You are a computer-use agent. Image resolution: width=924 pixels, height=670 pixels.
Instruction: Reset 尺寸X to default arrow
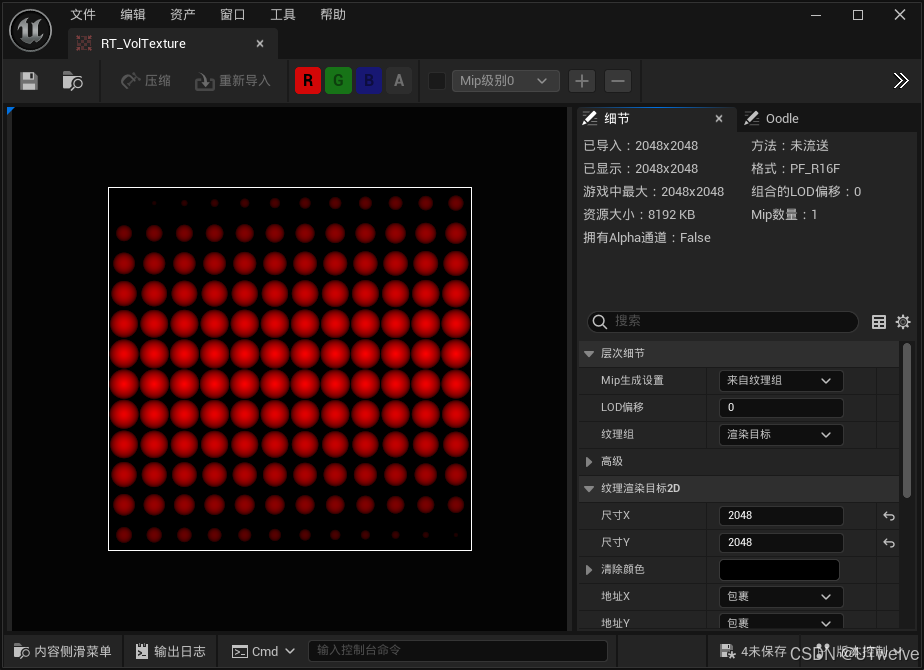(x=889, y=516)
